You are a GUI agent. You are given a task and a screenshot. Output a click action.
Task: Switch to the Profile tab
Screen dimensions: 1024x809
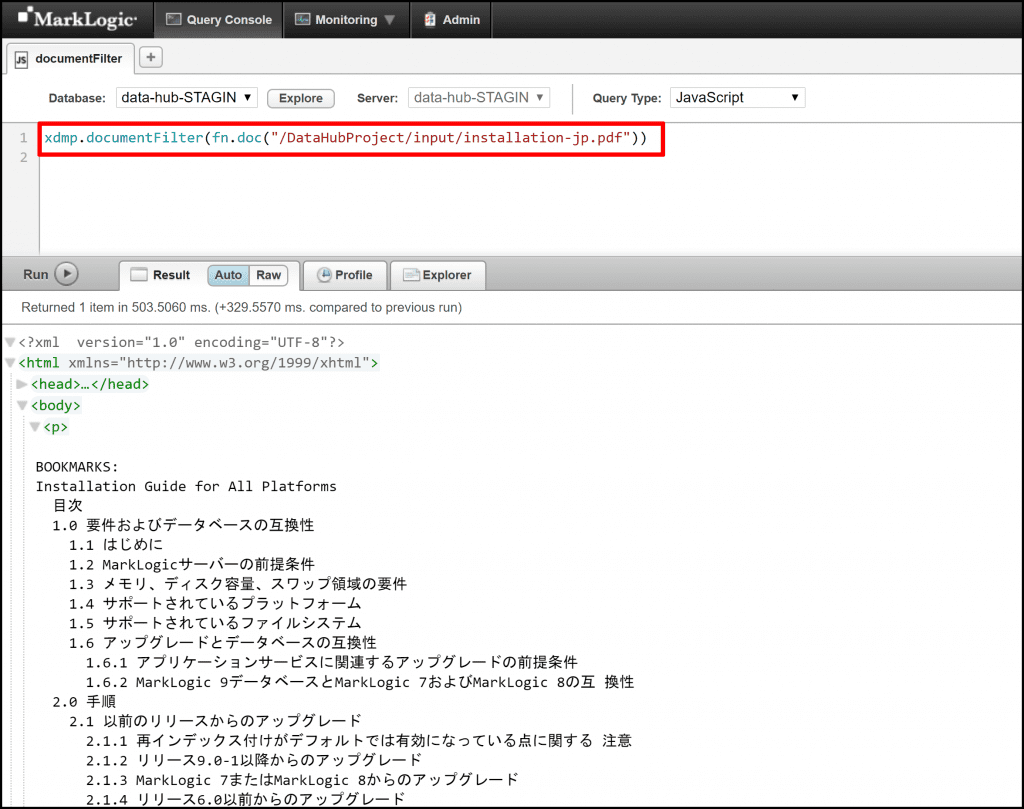(345, 275)
